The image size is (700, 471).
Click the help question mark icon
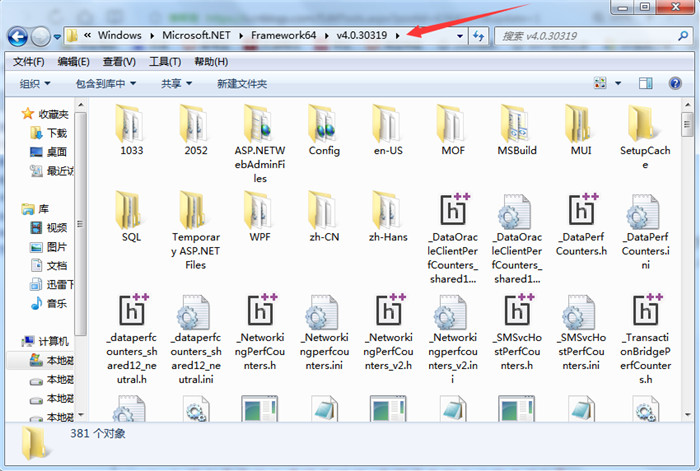(675, 83)
